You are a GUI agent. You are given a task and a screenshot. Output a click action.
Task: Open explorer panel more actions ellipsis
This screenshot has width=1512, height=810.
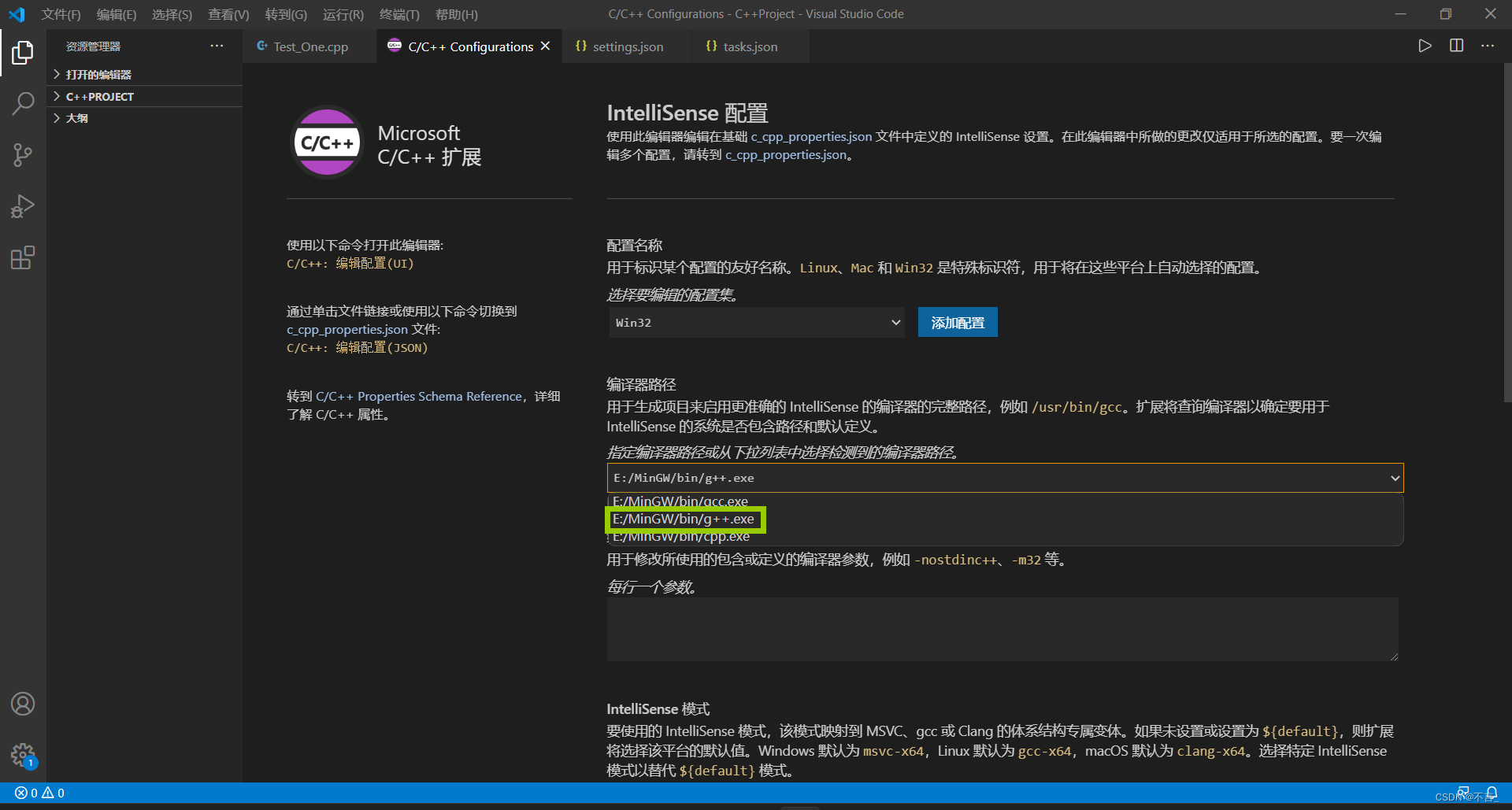point(217,46)
